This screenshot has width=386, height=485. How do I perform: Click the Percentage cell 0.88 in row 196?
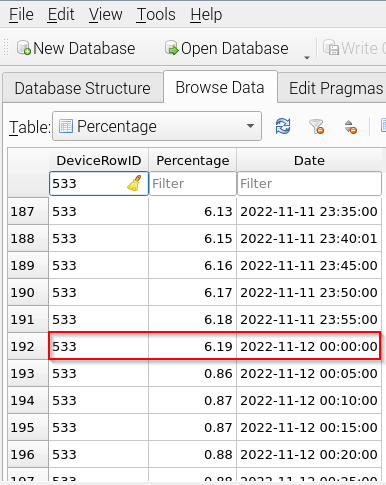click(193, 454)
